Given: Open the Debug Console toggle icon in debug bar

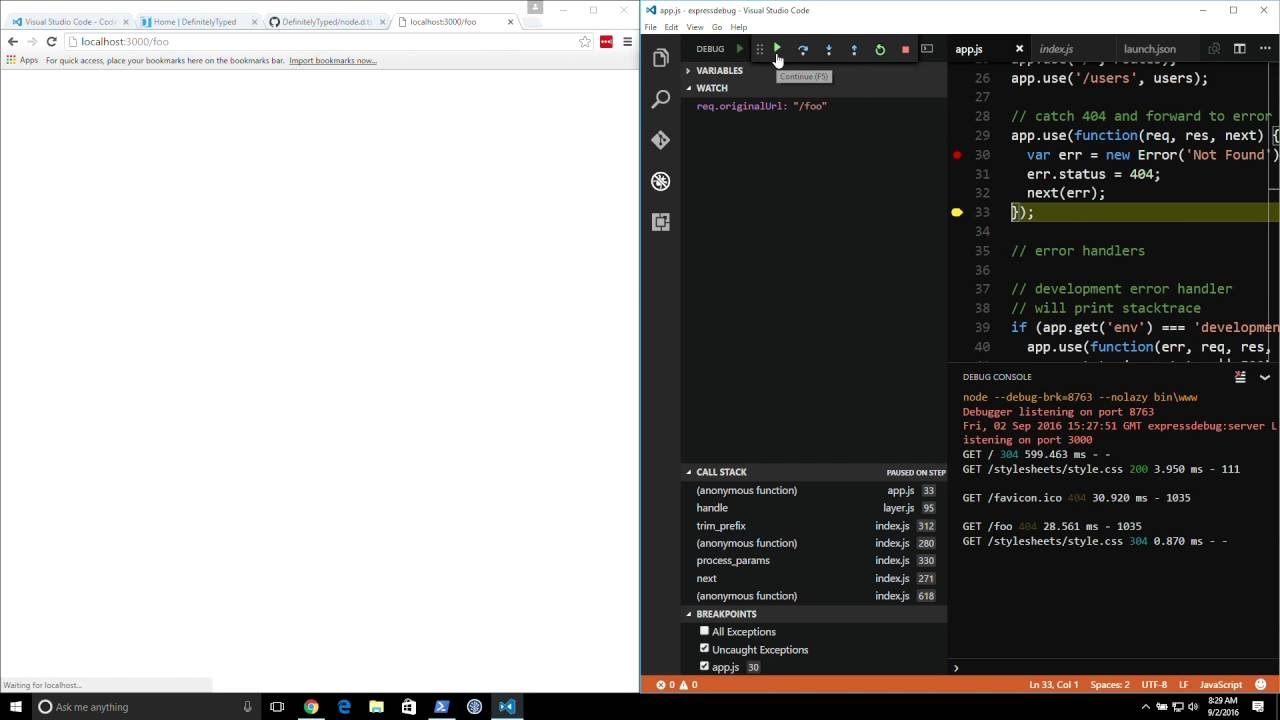Looking at the screenshot, I should click(x=927, y=49).
